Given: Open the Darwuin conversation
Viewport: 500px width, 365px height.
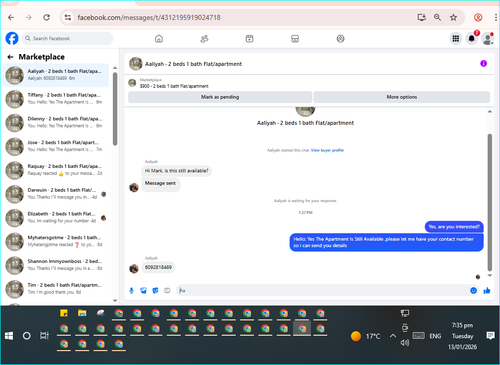Looking at the screenshot, I should point(56,194).
